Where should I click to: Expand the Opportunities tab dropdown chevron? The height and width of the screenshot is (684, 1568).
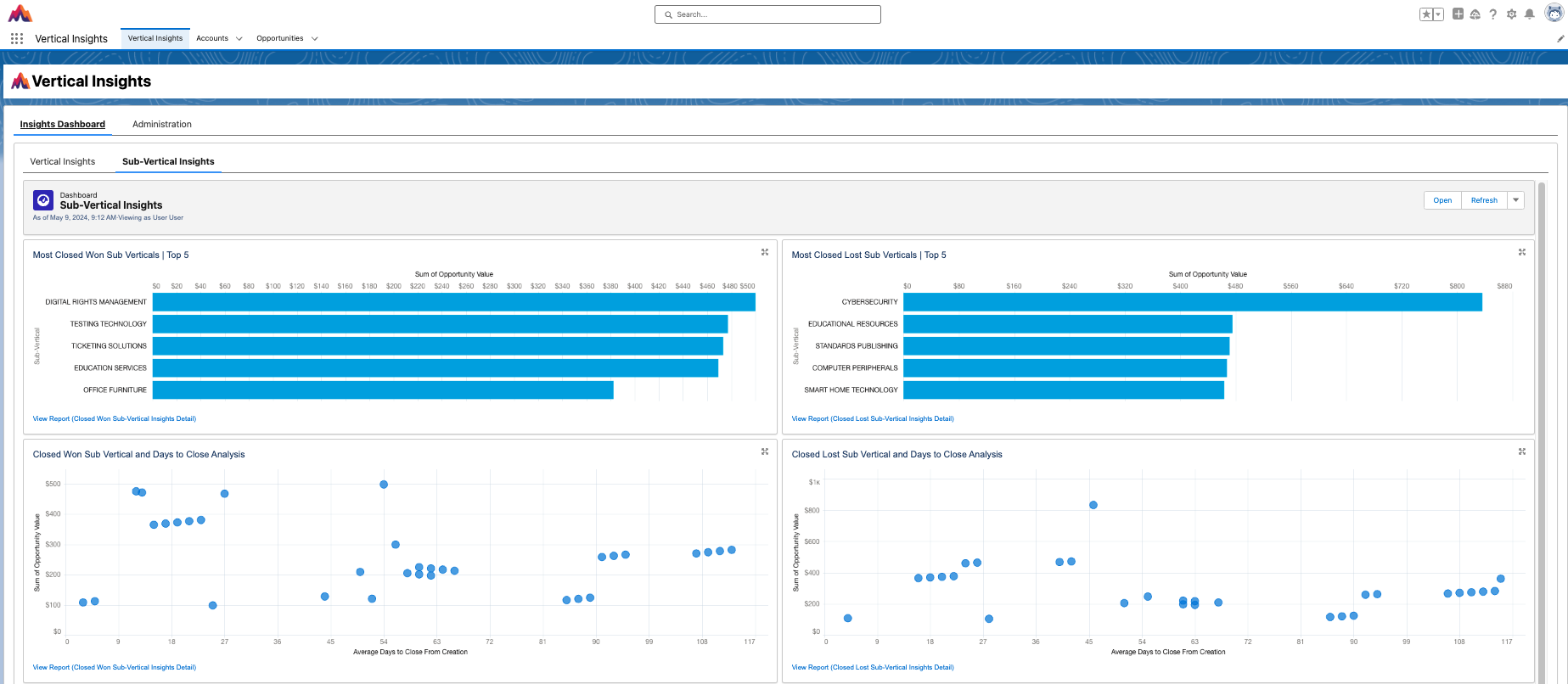pos(315,38)
